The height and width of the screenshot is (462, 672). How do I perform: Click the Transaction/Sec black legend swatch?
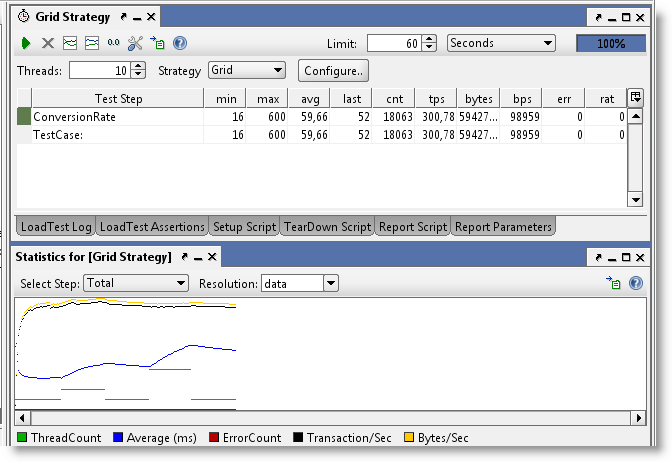298,437
